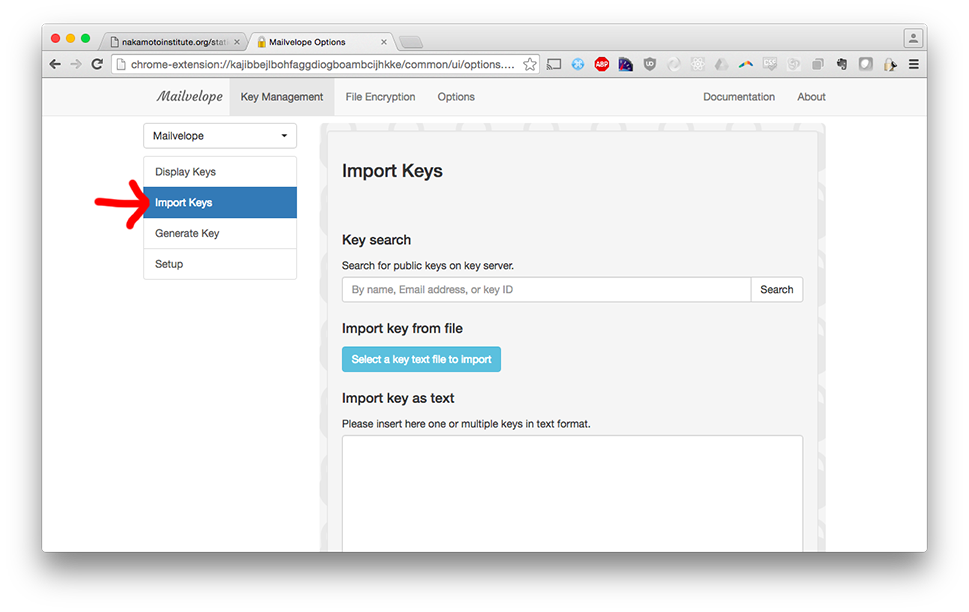Click the key text area for pasting keys

[x=572, y=493]
